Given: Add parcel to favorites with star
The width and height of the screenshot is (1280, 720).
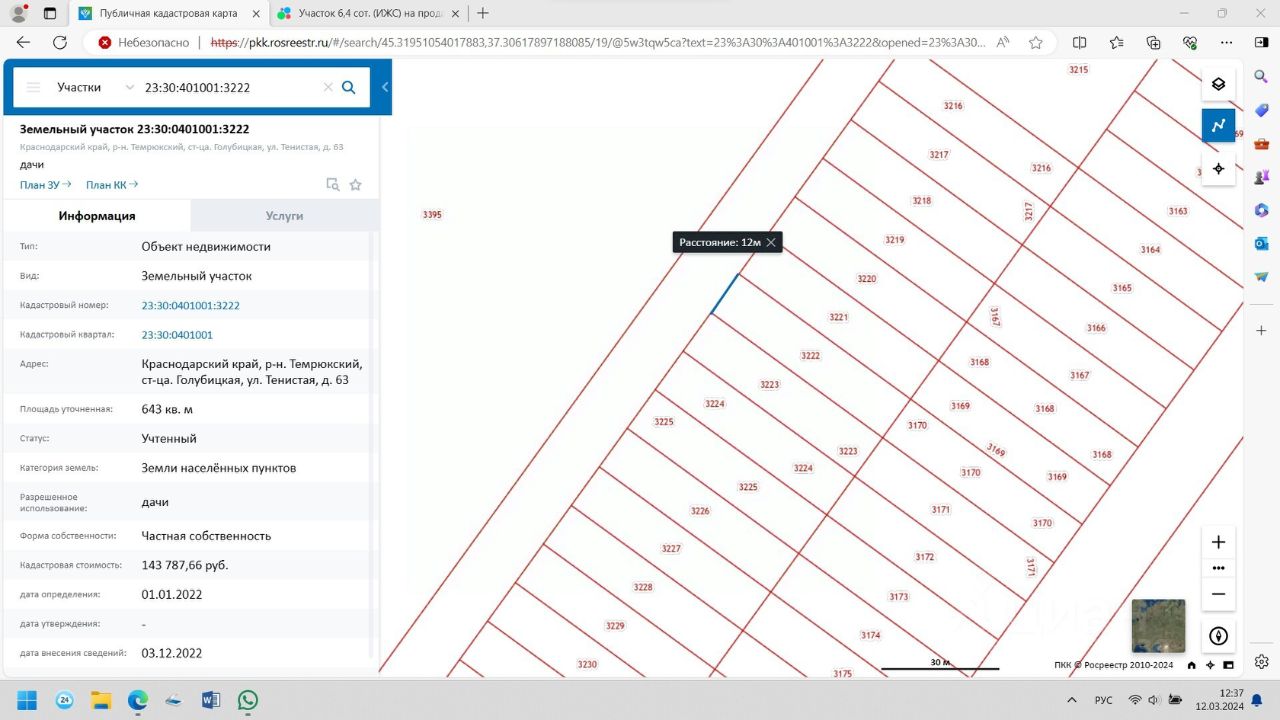Looking at the screenshot, I should pos(355,184).
